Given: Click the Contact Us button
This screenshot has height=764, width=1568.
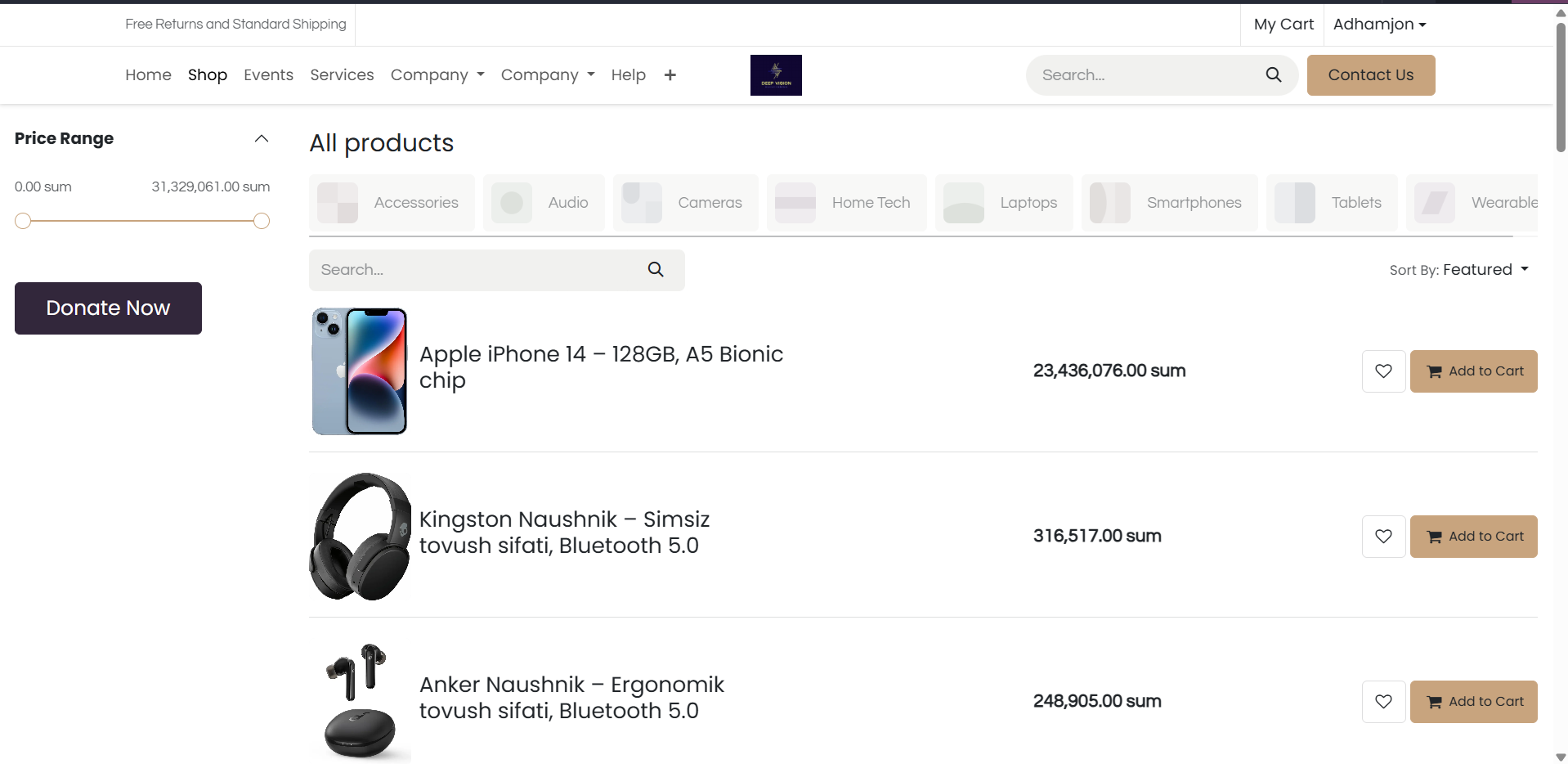Looking at the screenshot, I should (1370, 75).
